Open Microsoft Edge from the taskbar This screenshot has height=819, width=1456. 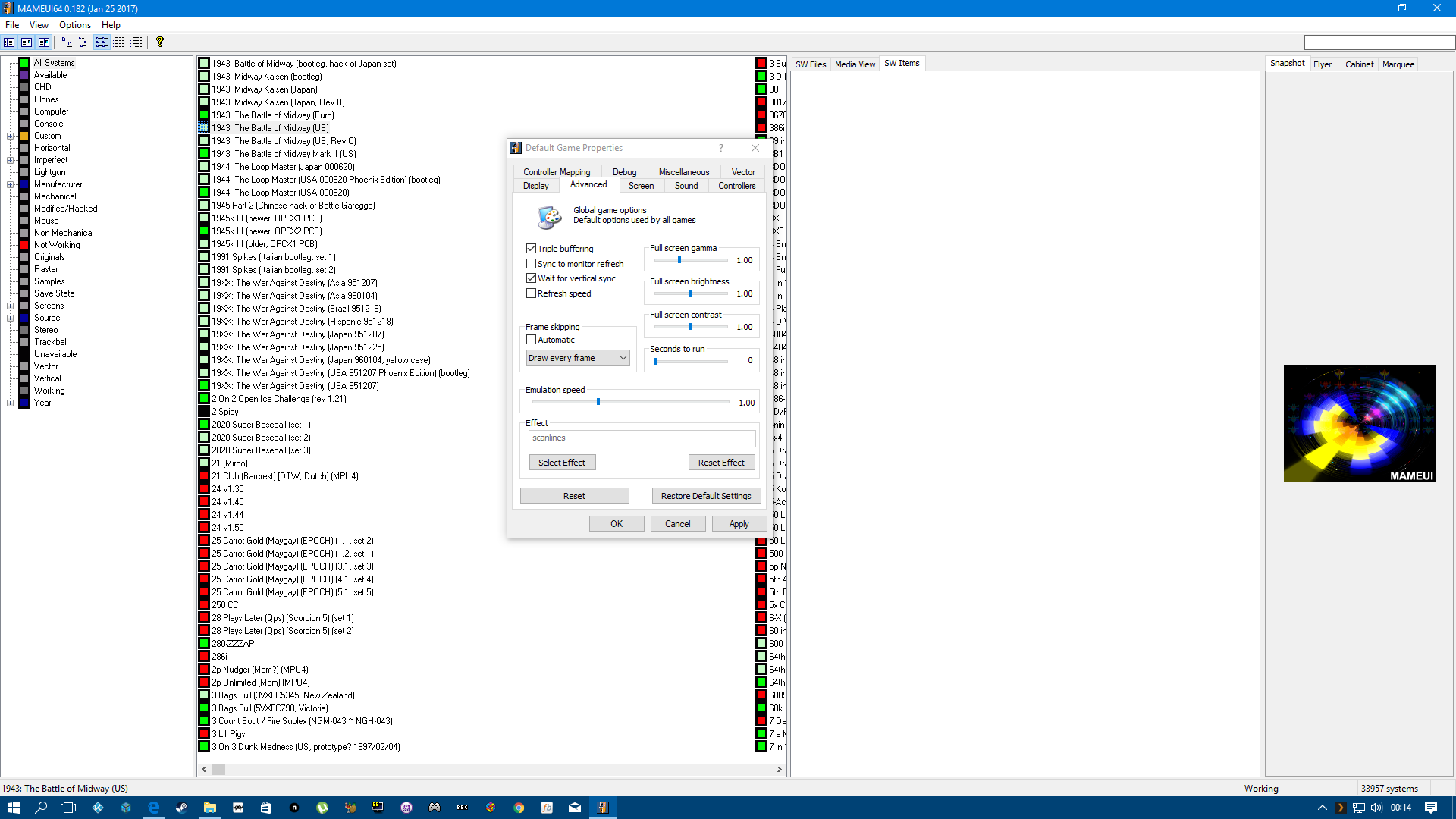point(154,808)
